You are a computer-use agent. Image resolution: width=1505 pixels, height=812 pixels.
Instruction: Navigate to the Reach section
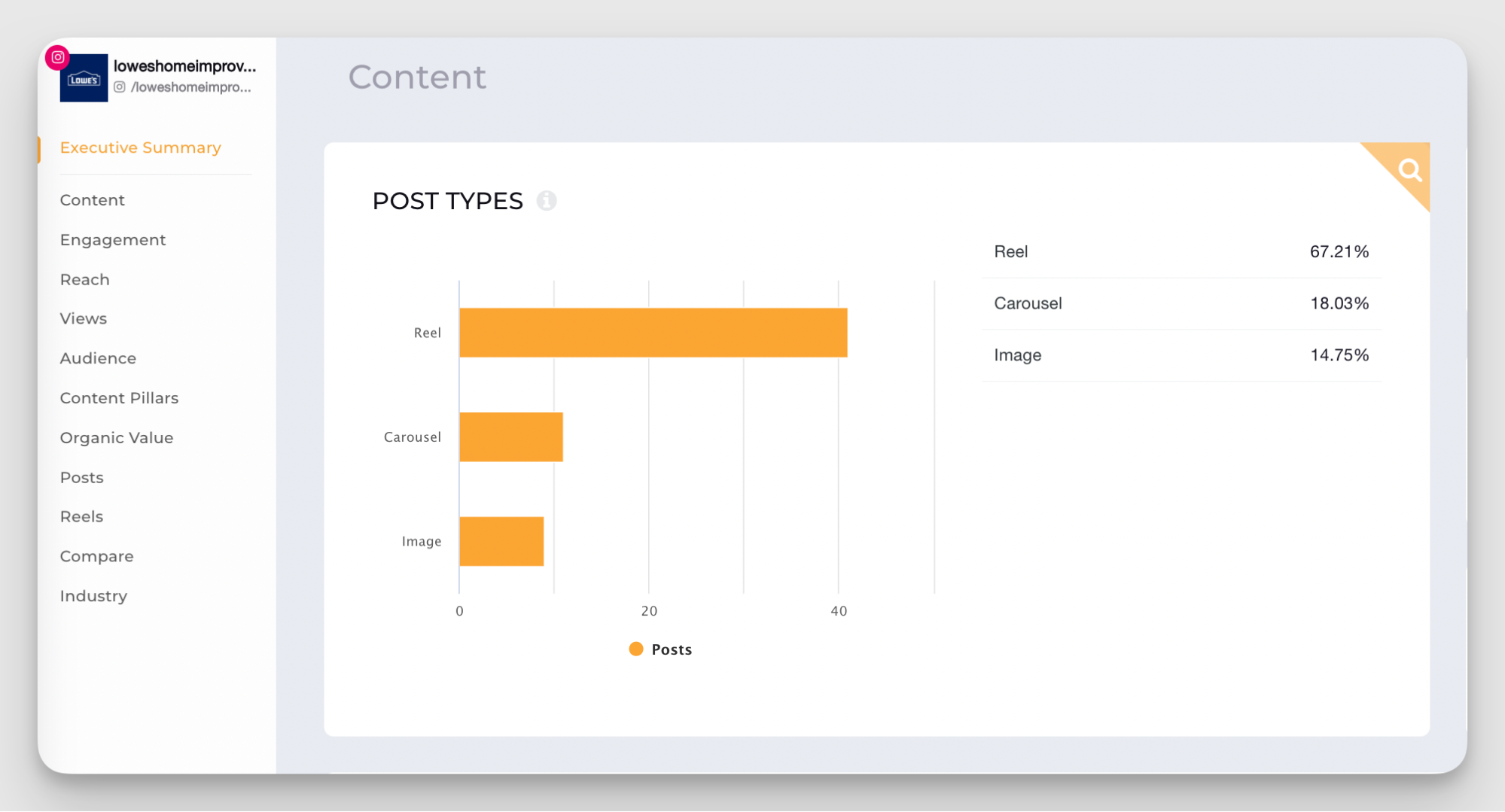pyautogui.click(x=84, y=279)
